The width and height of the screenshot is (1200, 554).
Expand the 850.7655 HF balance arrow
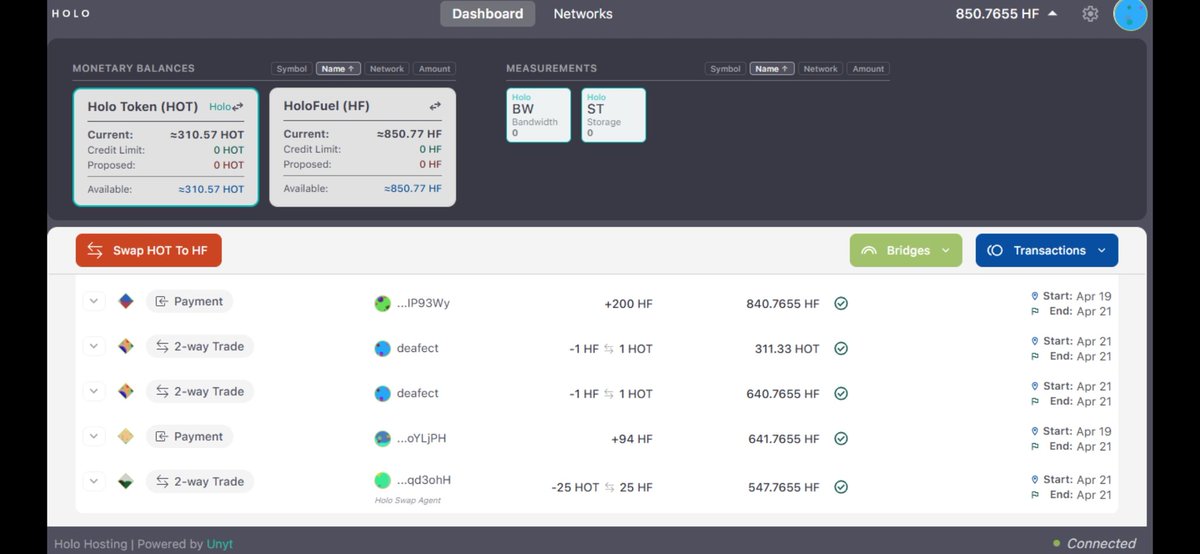[1052, 14]
